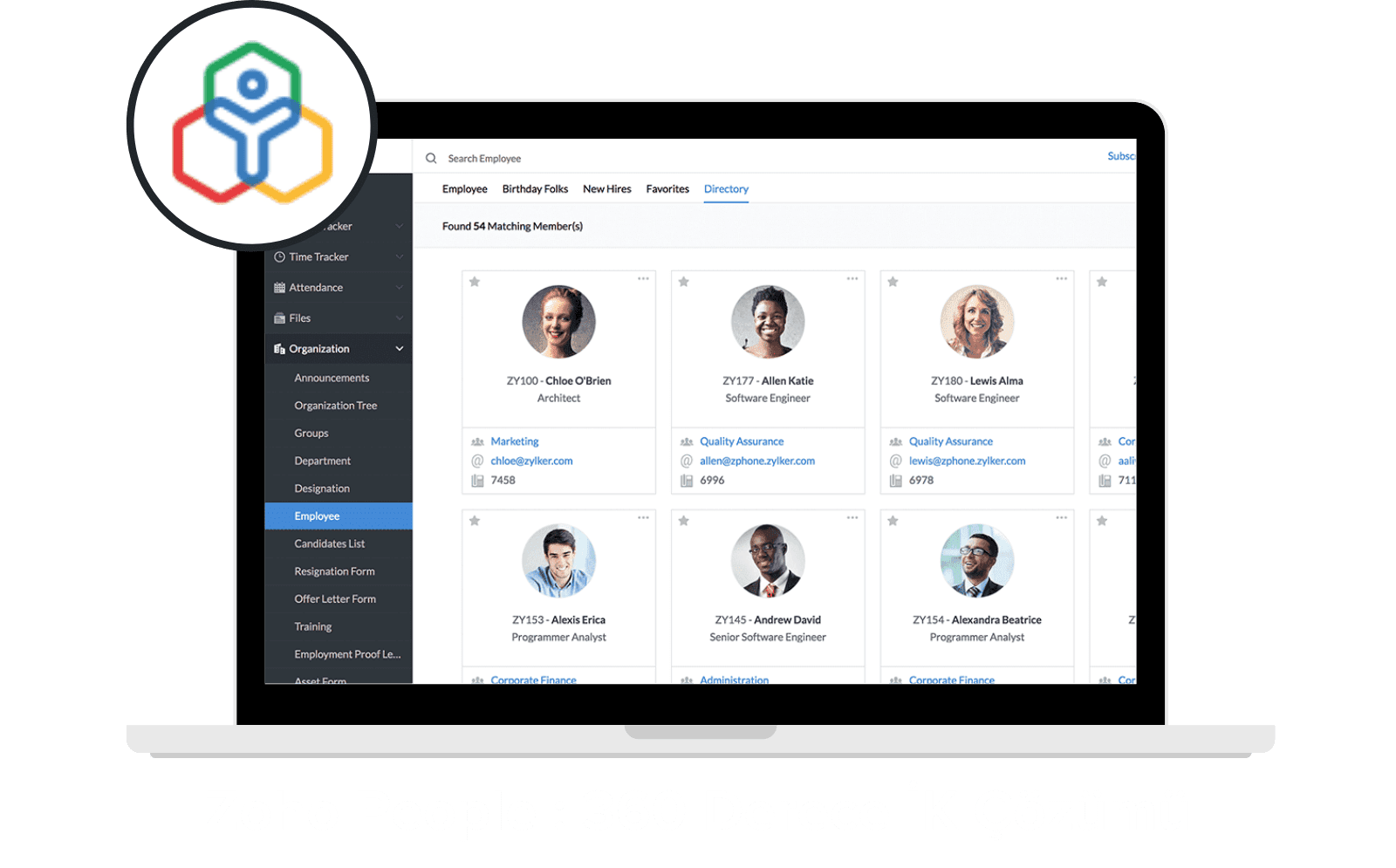
Task: Open Department in the sidebar
Action: pyautogui.click(x=323, y=461)
